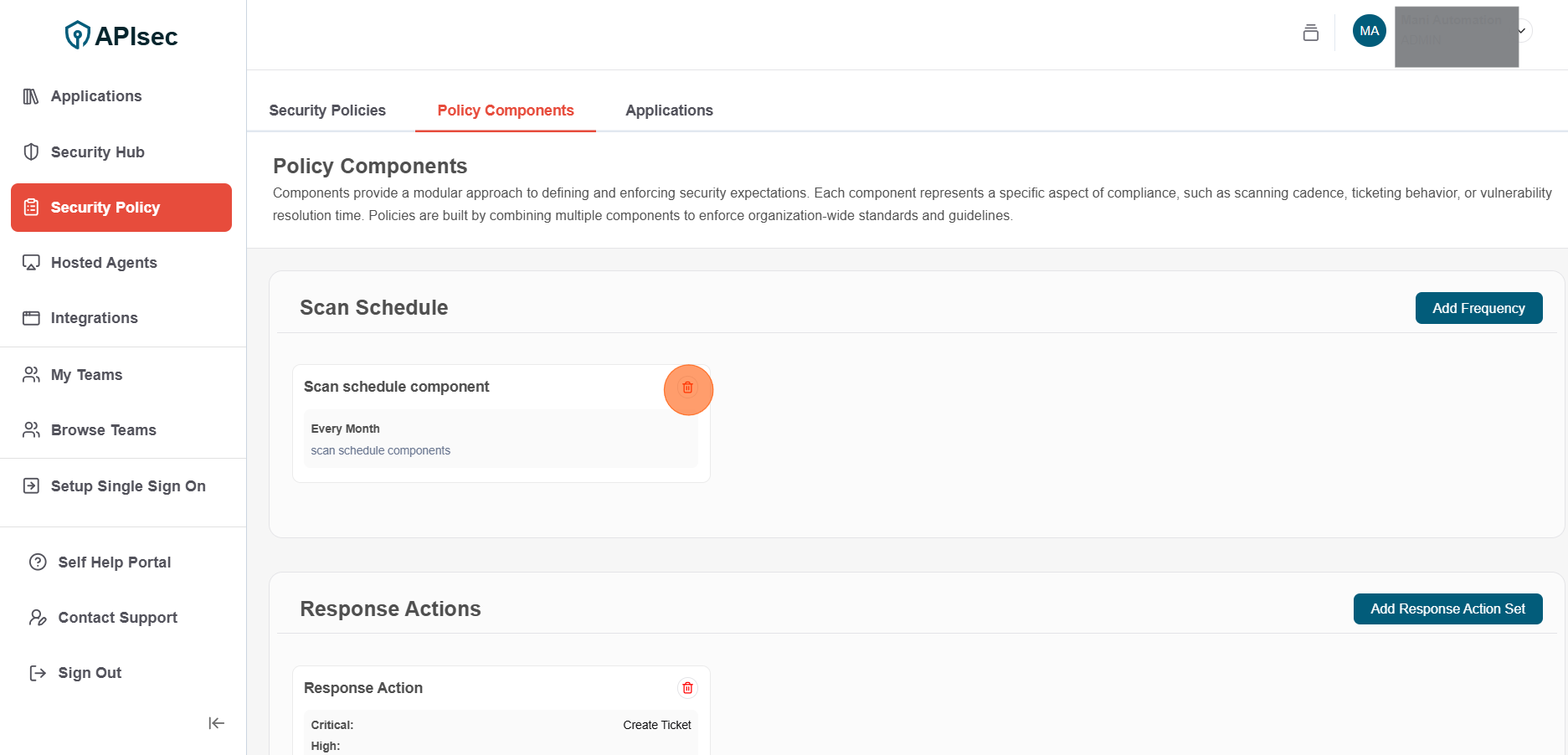Expand the user account dropdown chevron
This screenshot has height=755, width=1568.
click(x=1523, y=31)
